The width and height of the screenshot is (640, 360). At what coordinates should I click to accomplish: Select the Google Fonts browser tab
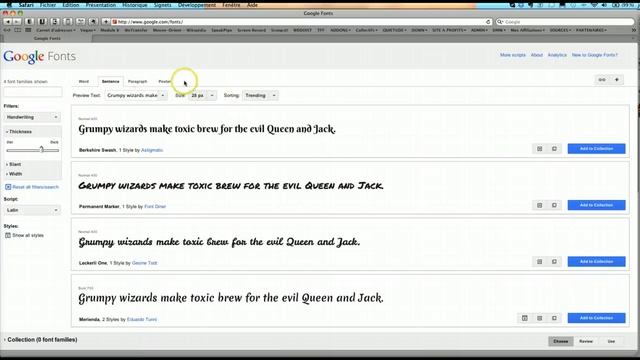[47, 38]
